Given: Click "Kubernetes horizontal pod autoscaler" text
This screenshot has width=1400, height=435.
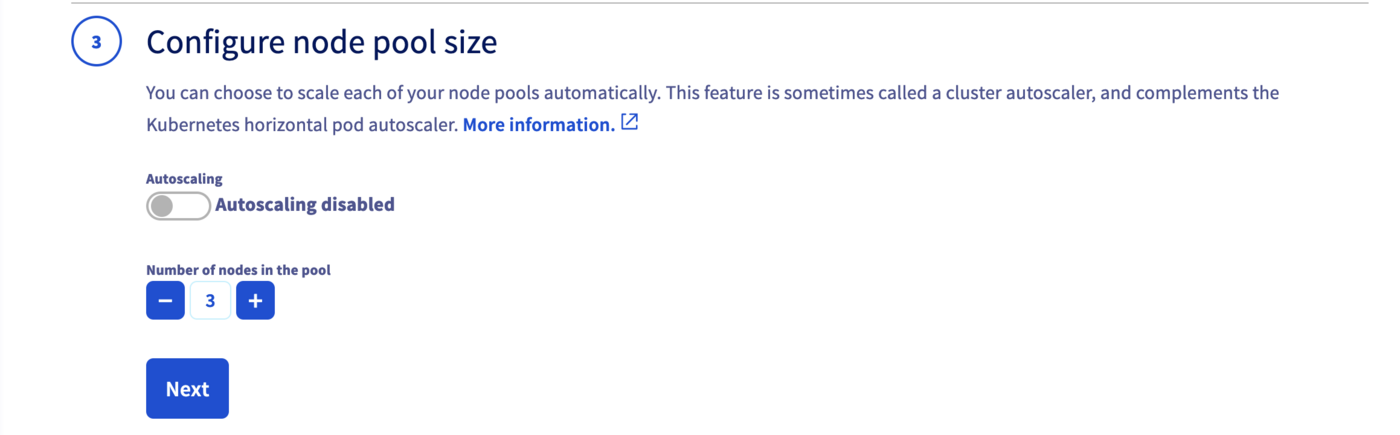Looking at the screenshot, I should pyautogui.click(x=302, y=125).
